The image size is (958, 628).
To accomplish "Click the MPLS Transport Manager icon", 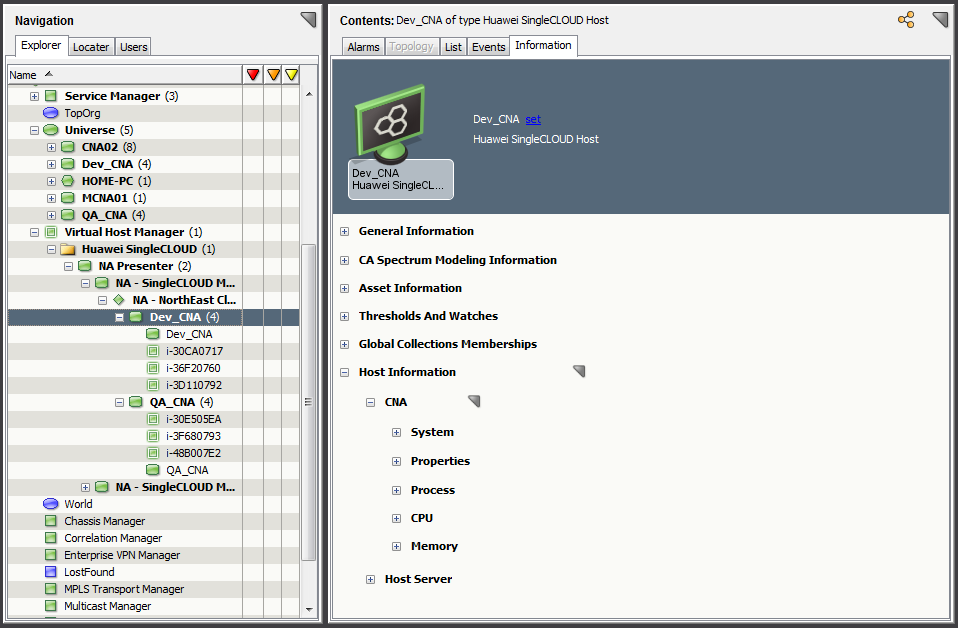I will point(51,589).
